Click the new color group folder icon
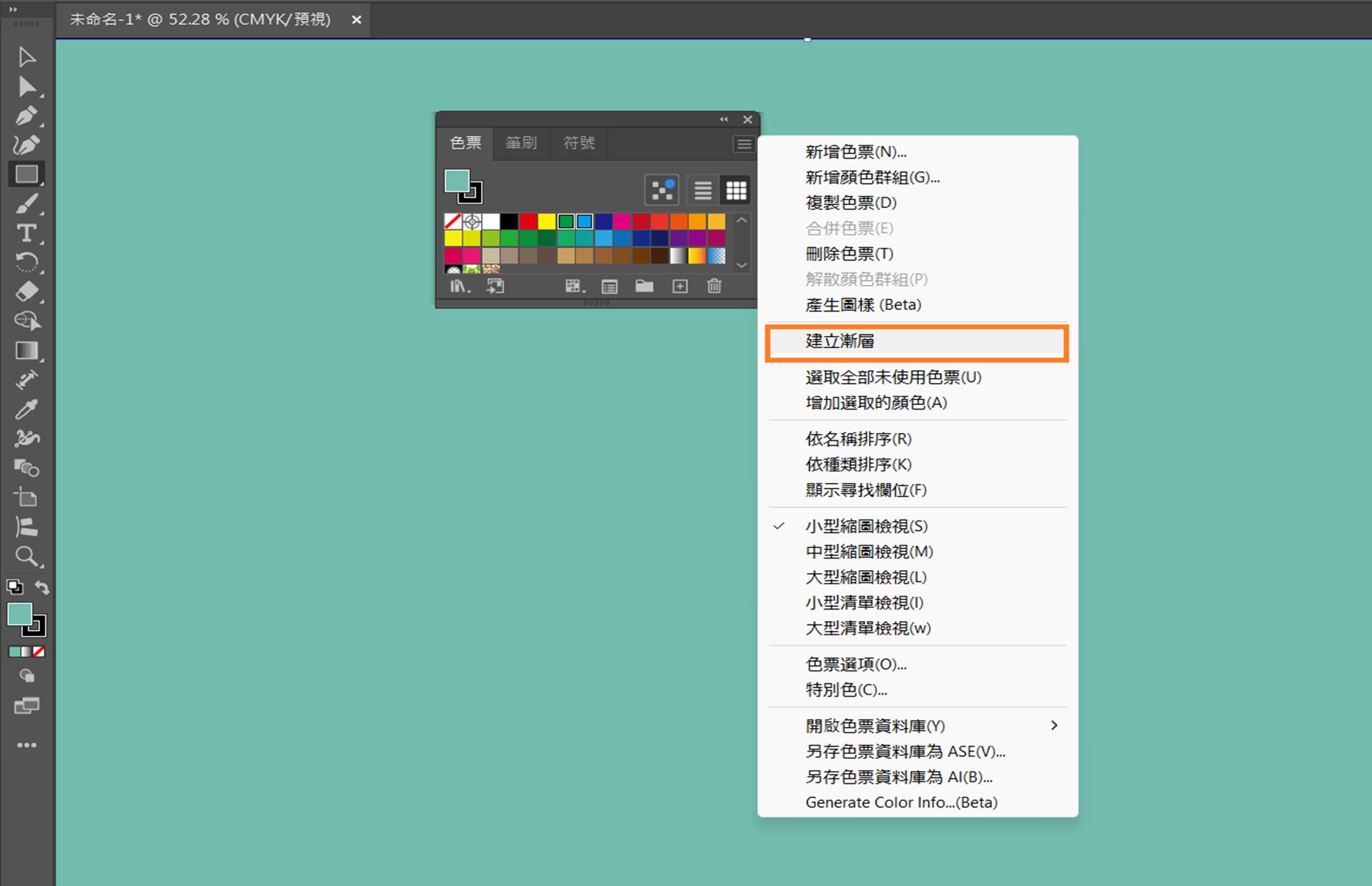The width and height of the screenshot is (1372, 886). 644,287
